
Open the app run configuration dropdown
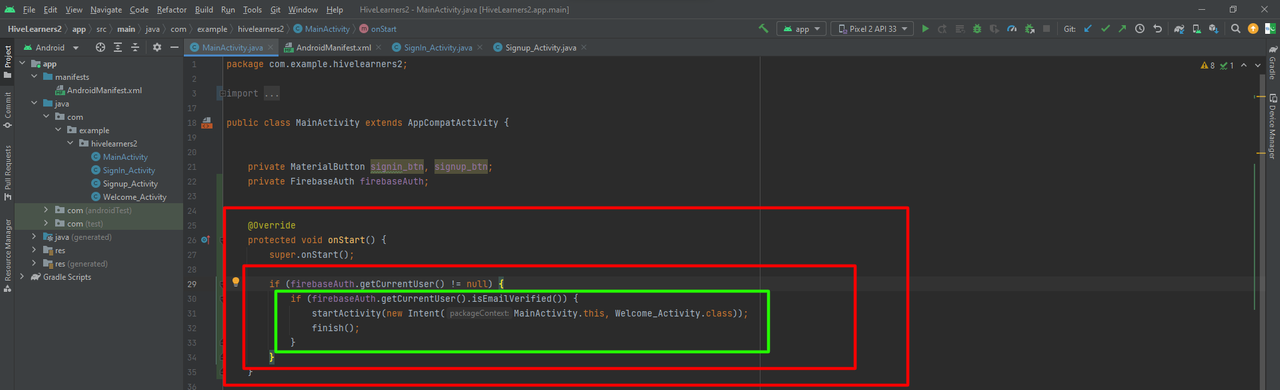click(x=801, y=29)
